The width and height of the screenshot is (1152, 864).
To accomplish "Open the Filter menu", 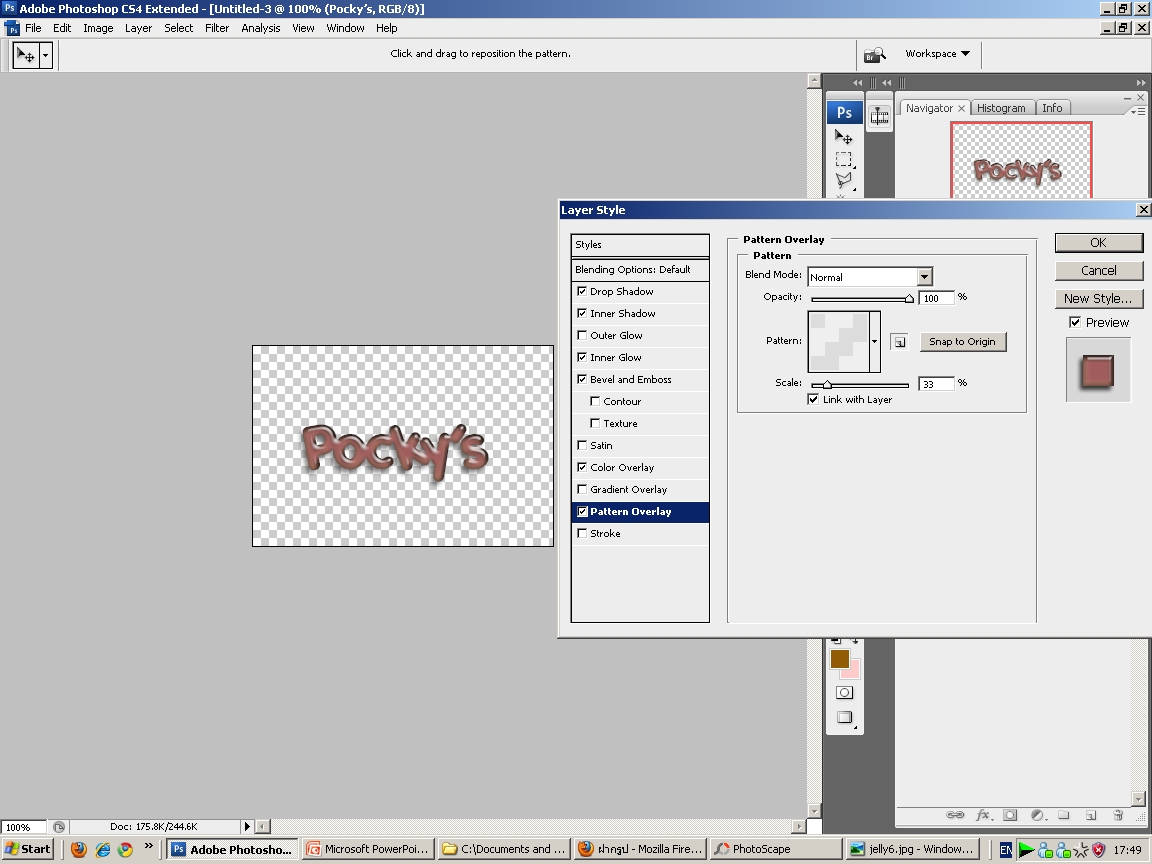I will pos(217,28).
